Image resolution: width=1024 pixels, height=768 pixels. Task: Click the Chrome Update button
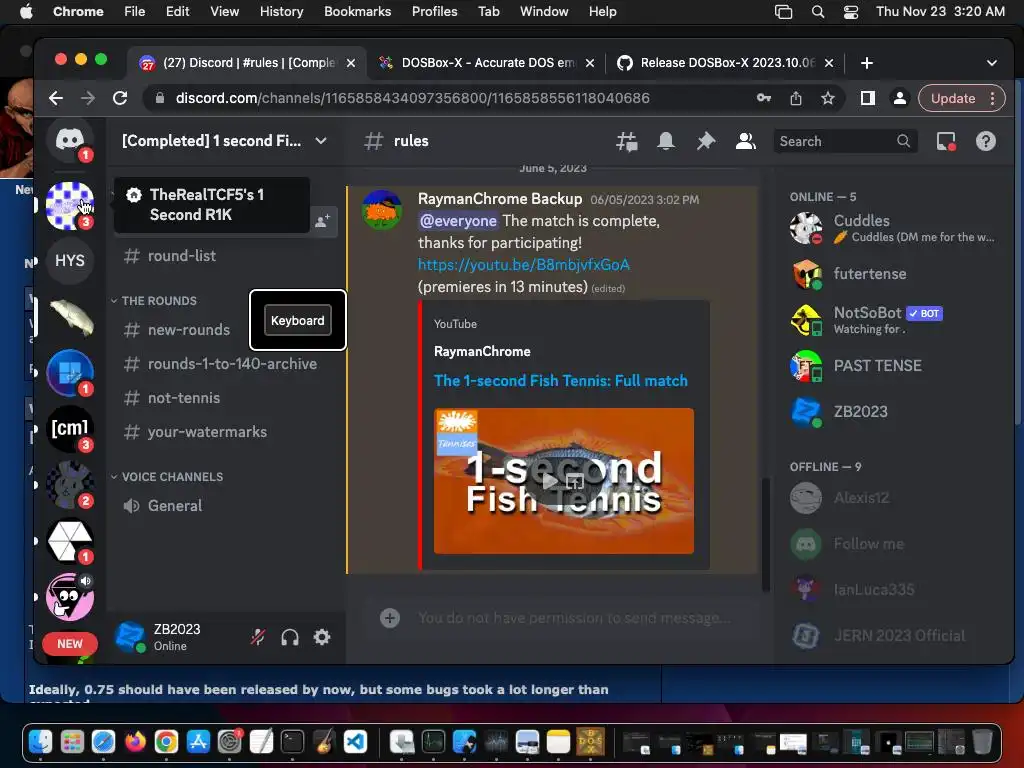pyautogui.click(x=961, y=98)
